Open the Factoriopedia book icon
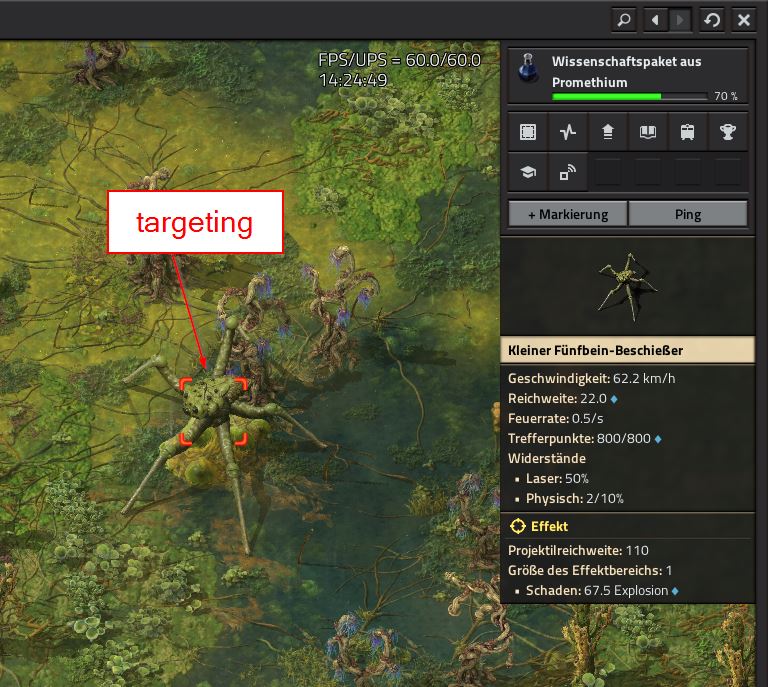The height and width of the screenshot is (687, 768). (x=648, y=132)
